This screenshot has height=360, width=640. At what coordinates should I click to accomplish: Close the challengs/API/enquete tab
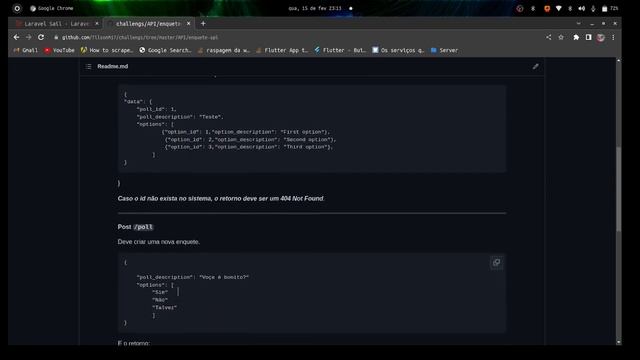(189, 24)
